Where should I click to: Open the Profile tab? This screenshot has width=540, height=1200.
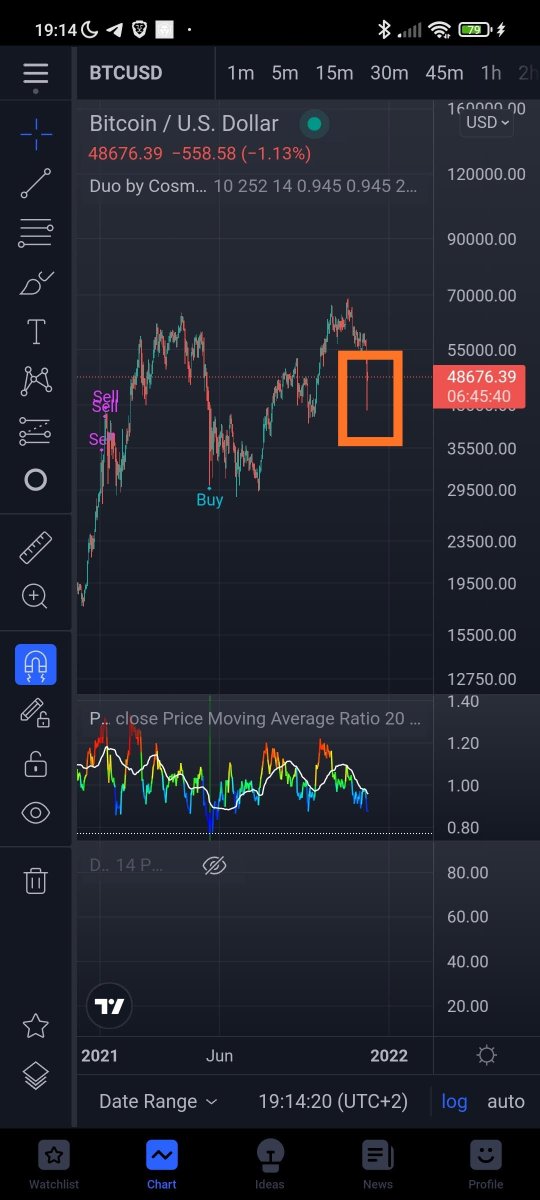(486, 1165)
